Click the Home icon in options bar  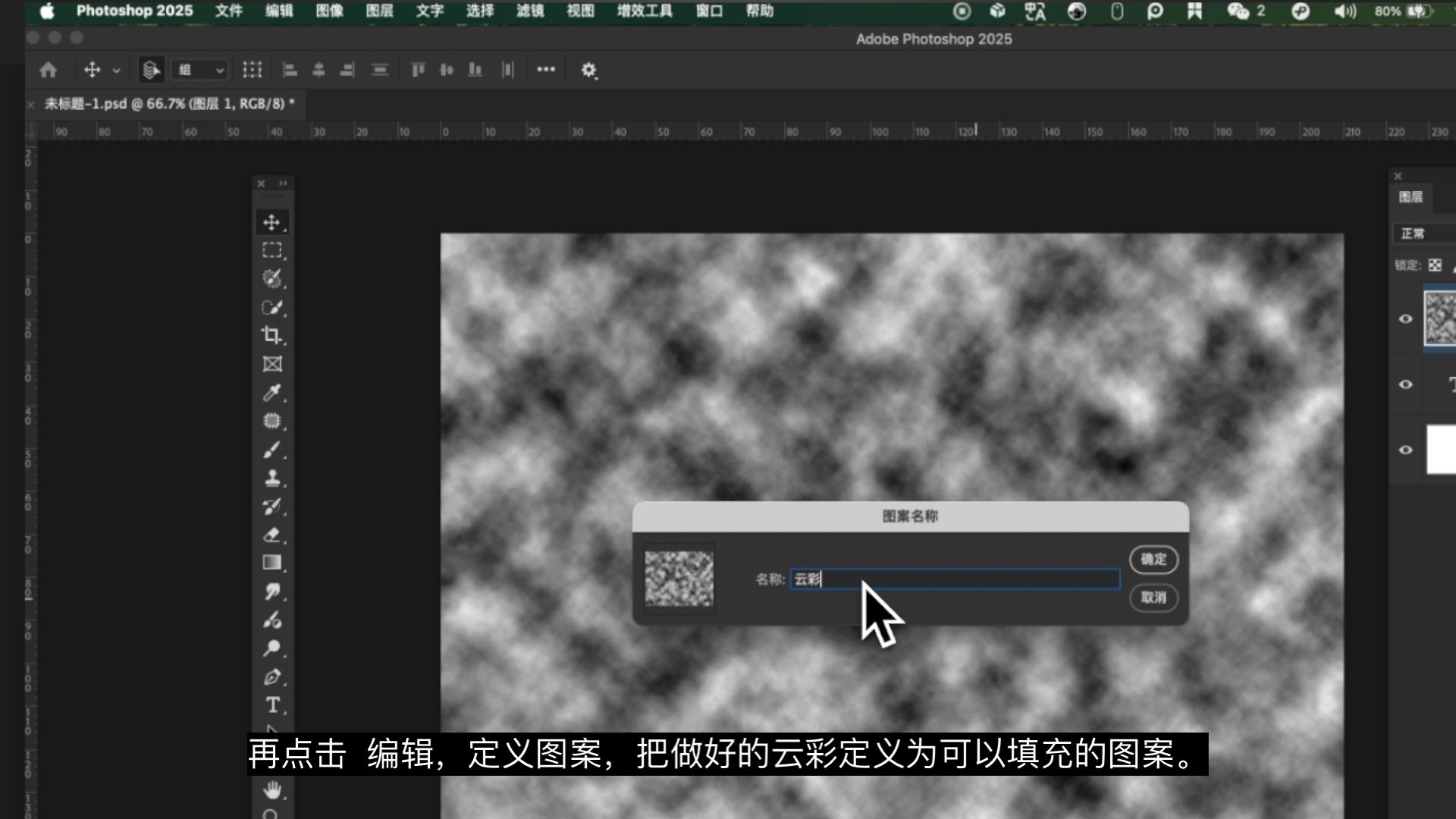(x=49, y=70)
